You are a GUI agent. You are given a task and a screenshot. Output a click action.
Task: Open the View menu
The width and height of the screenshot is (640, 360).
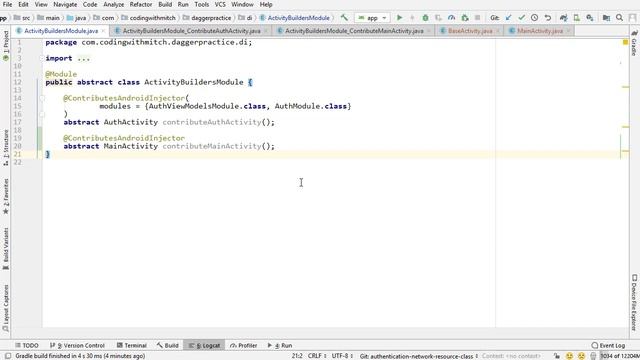[x=41, y=4]
